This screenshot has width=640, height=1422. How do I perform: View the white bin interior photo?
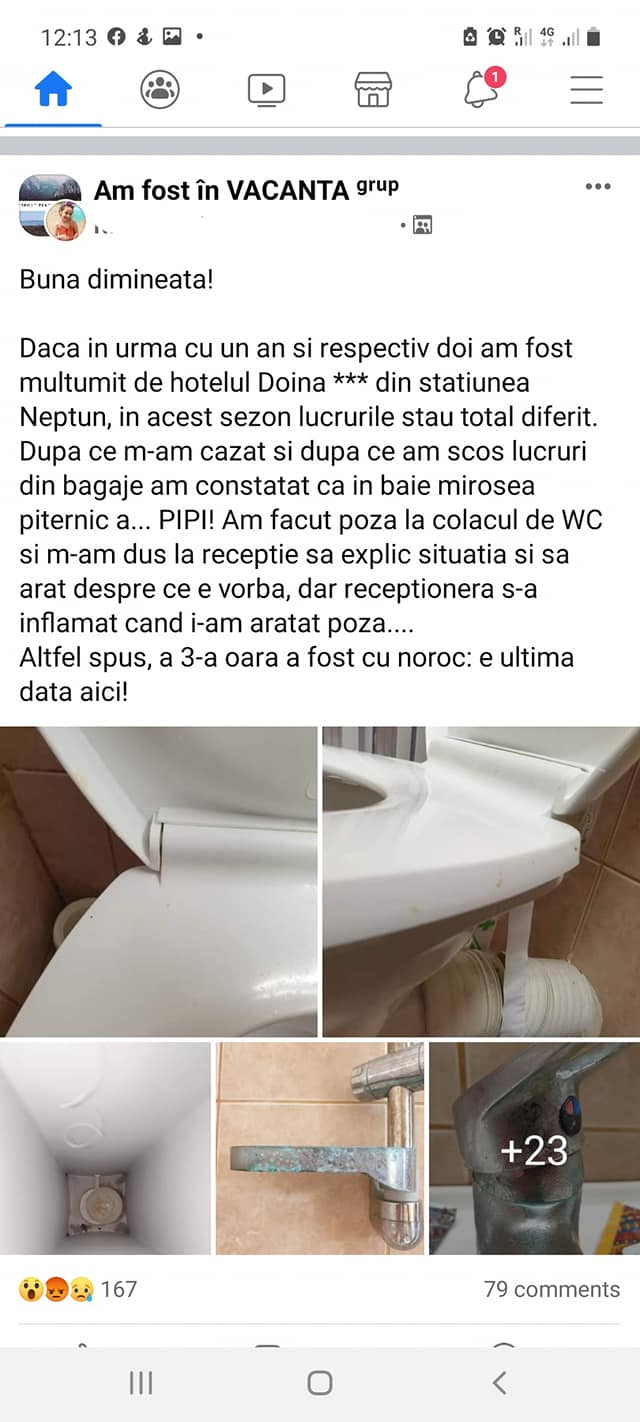(105, 1148)
